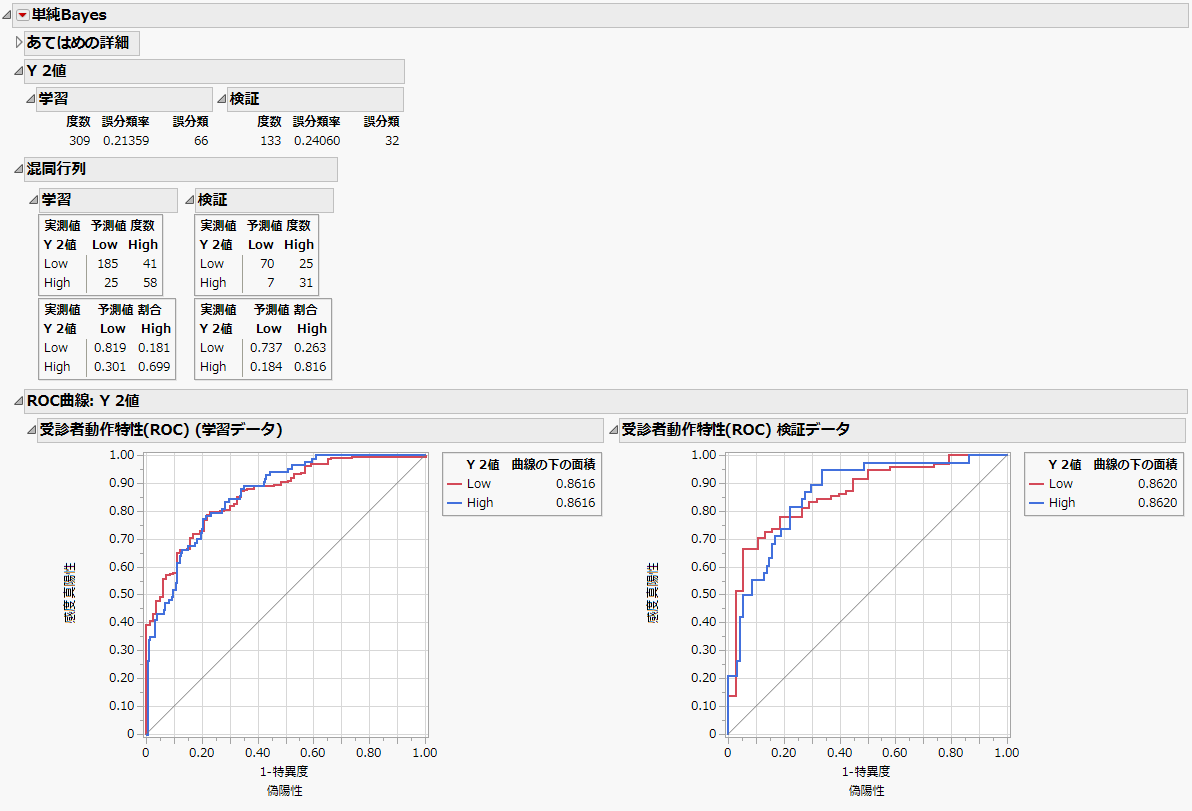1192x811 pixels.
Task: Collapse the 受診者動作特性(ROC) (学習データ) panel
Action: click(x=31, y=430)
